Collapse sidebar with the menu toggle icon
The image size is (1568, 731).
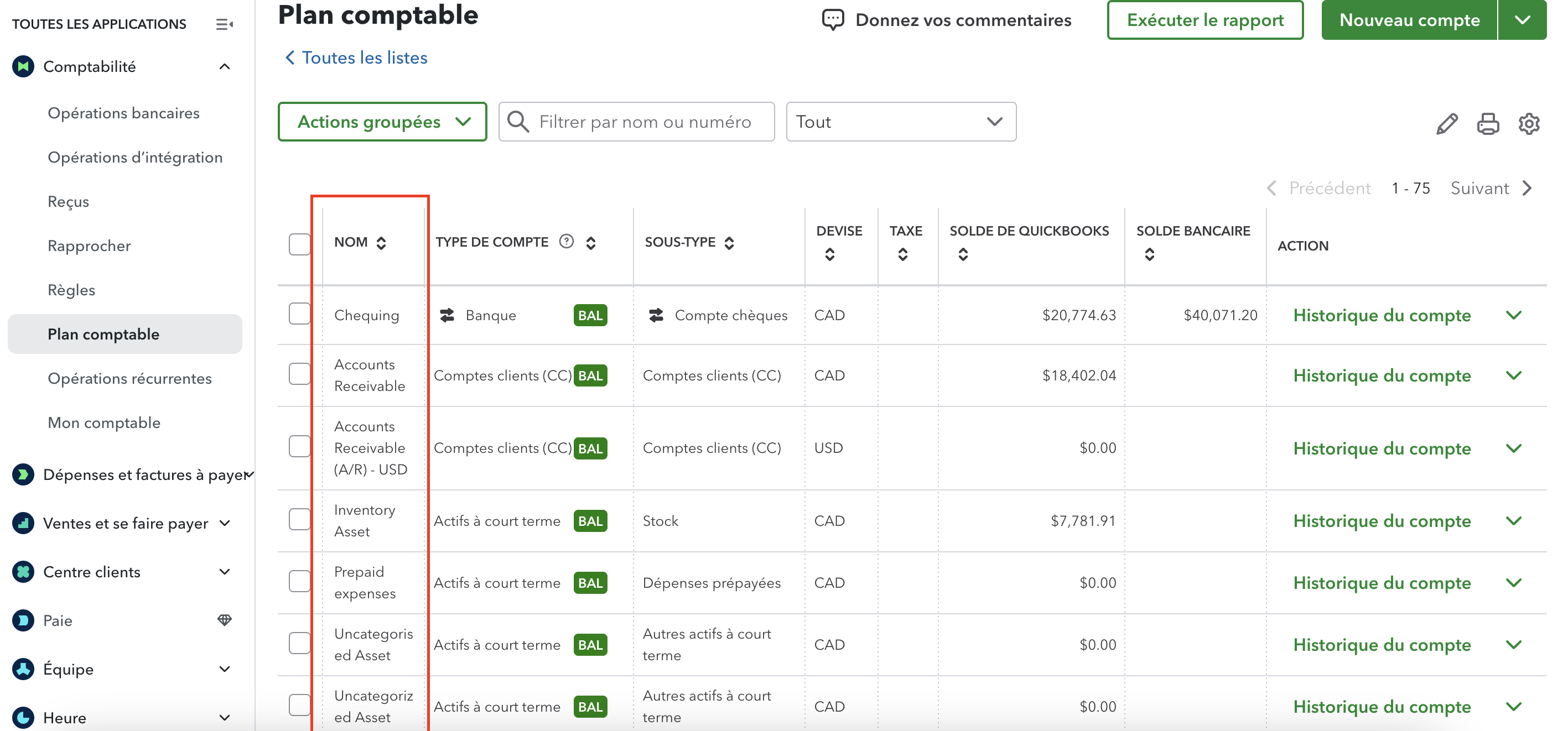click(x=224, y=24)
